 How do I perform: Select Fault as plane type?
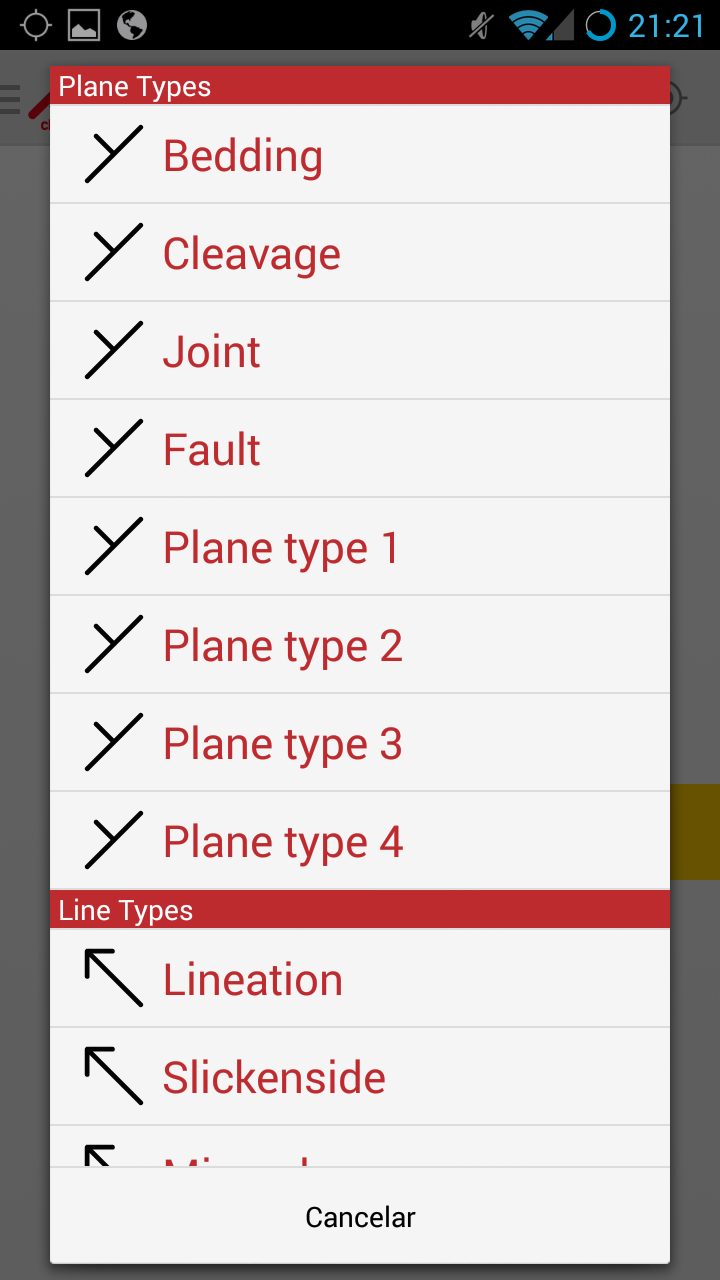(x=212, y=450)
